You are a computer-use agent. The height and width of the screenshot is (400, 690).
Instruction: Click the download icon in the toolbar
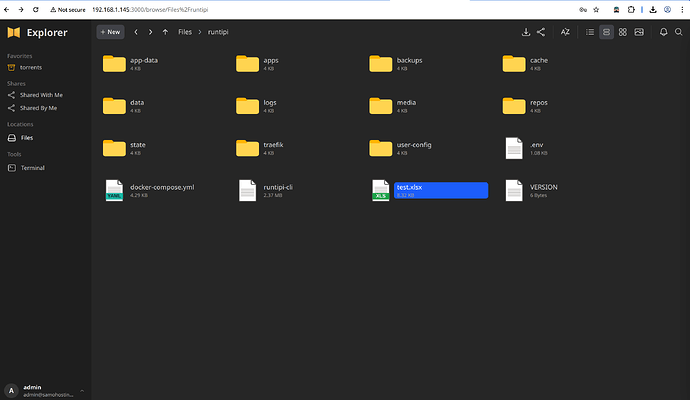pyautogui.click(x=525, y=32)
